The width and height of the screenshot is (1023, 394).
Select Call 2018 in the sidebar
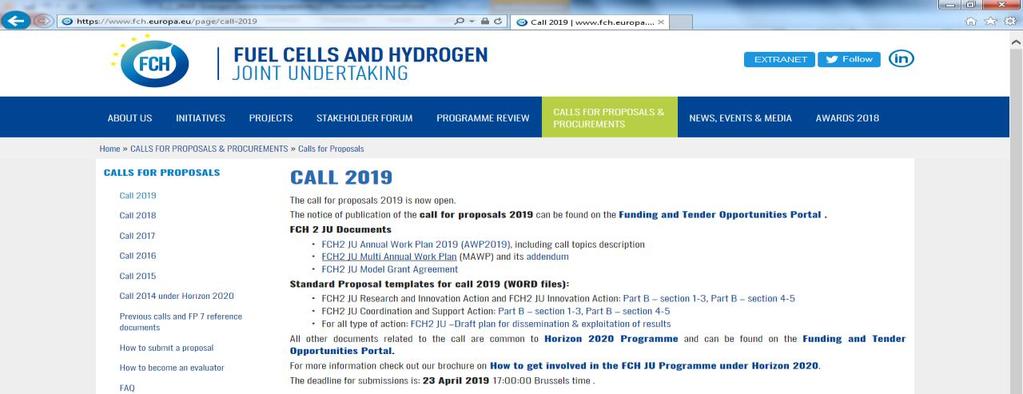click(138, 215)
